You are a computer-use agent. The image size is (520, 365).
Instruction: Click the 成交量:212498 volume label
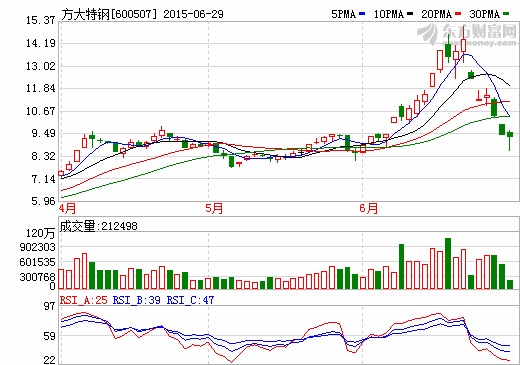98,226
